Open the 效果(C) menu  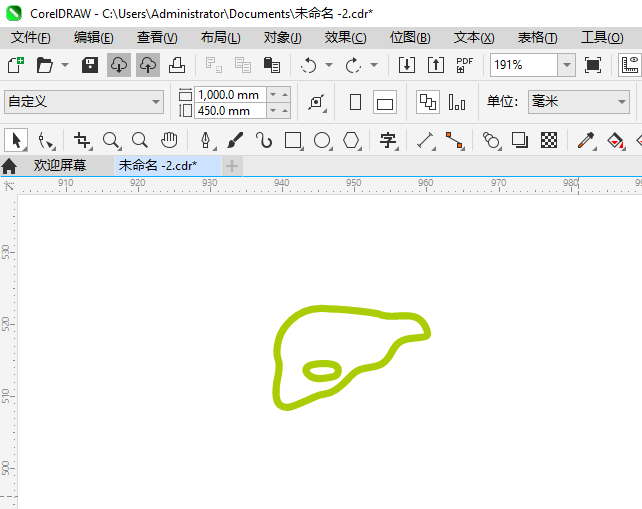[x=346, y=38]
